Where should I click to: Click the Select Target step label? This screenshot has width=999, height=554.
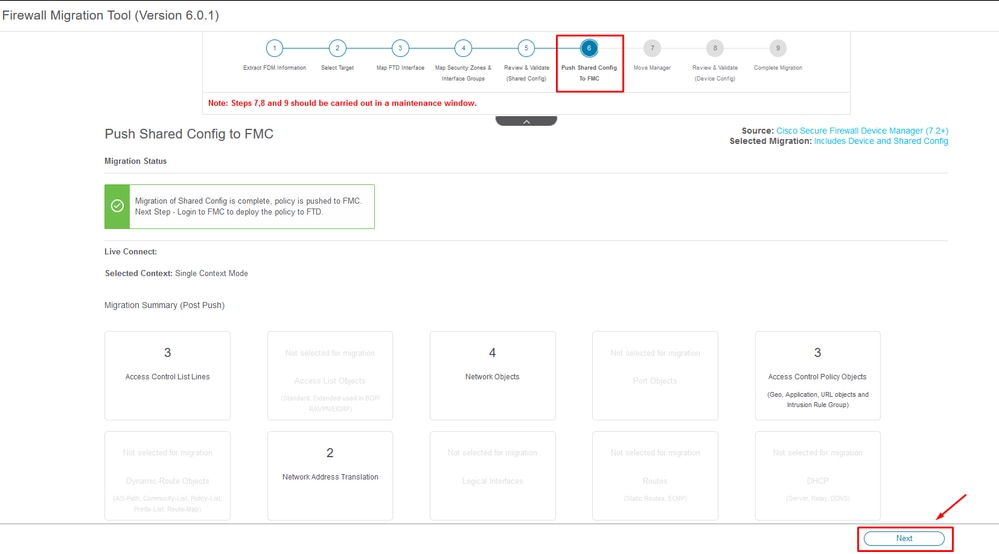coord(337,67)
